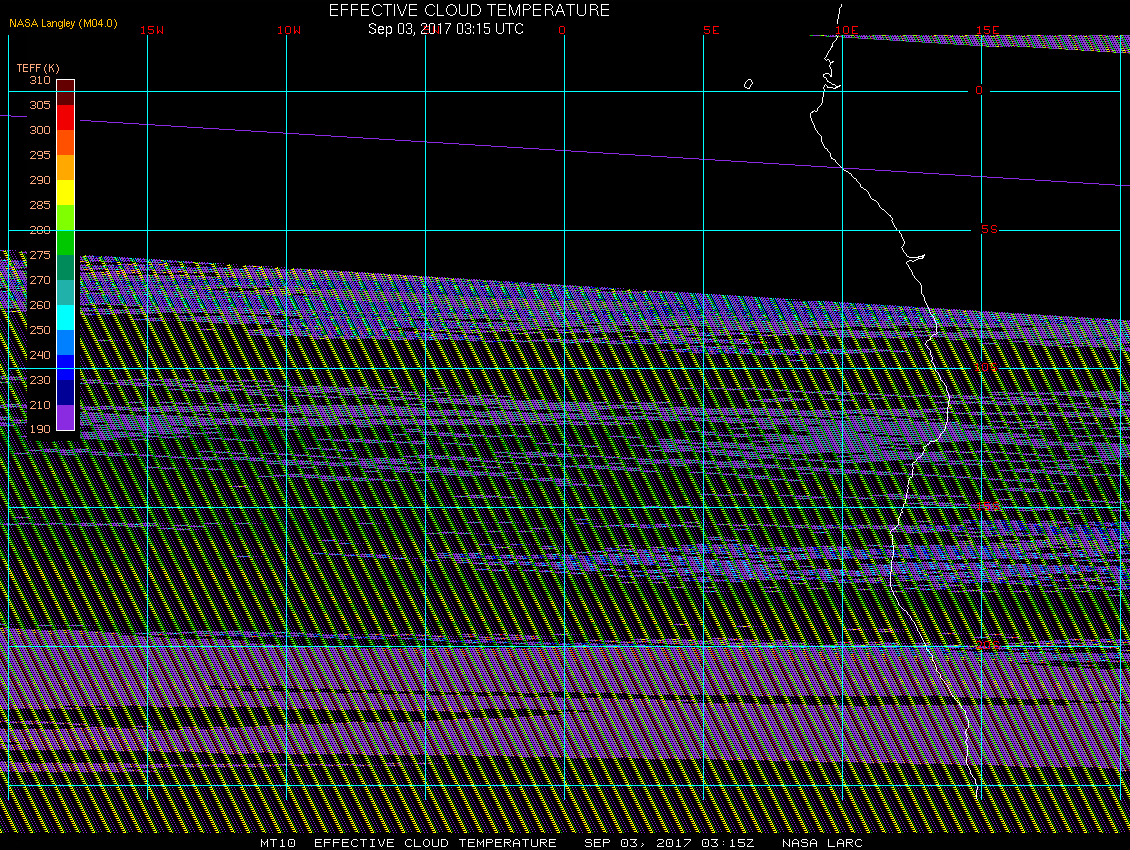Click the 'NASA Langley (M04.0)' label

[x=63, y=23]
